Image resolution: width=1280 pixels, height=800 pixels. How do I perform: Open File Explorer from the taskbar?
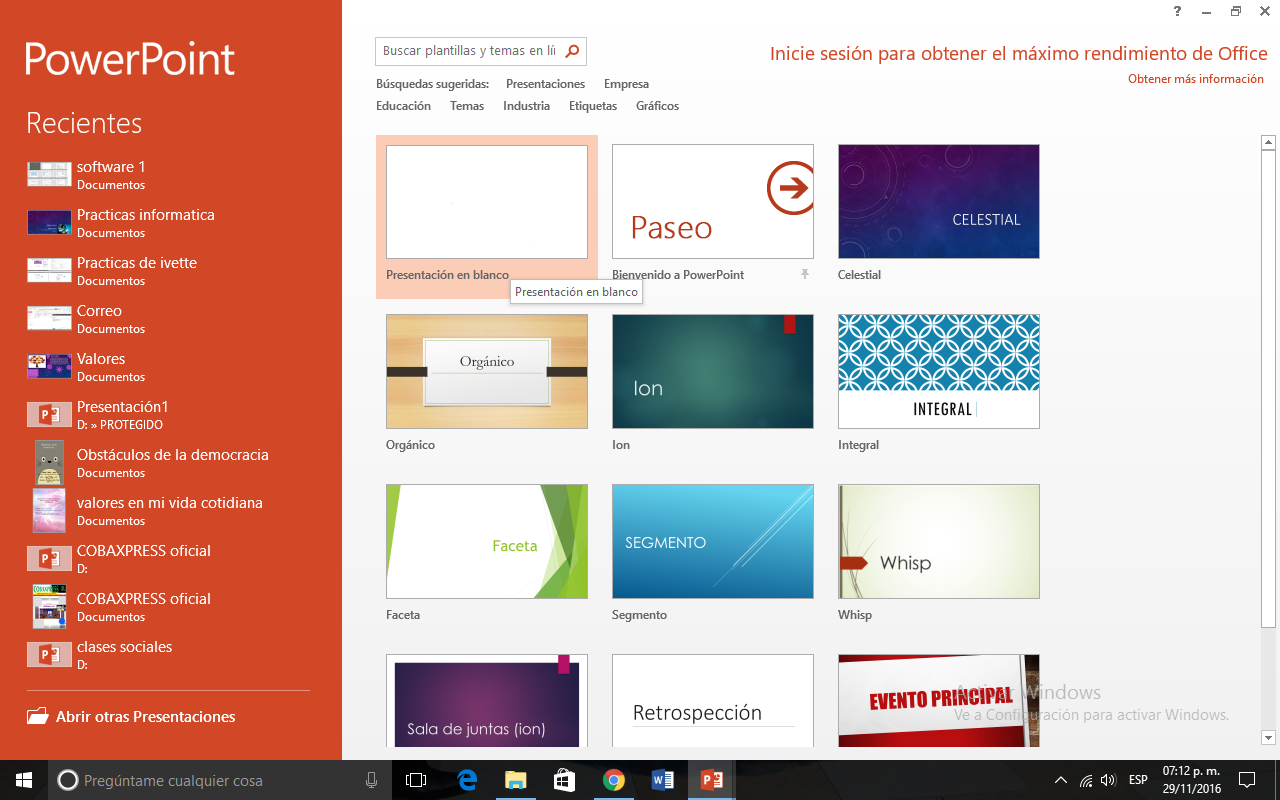point(515,779)
